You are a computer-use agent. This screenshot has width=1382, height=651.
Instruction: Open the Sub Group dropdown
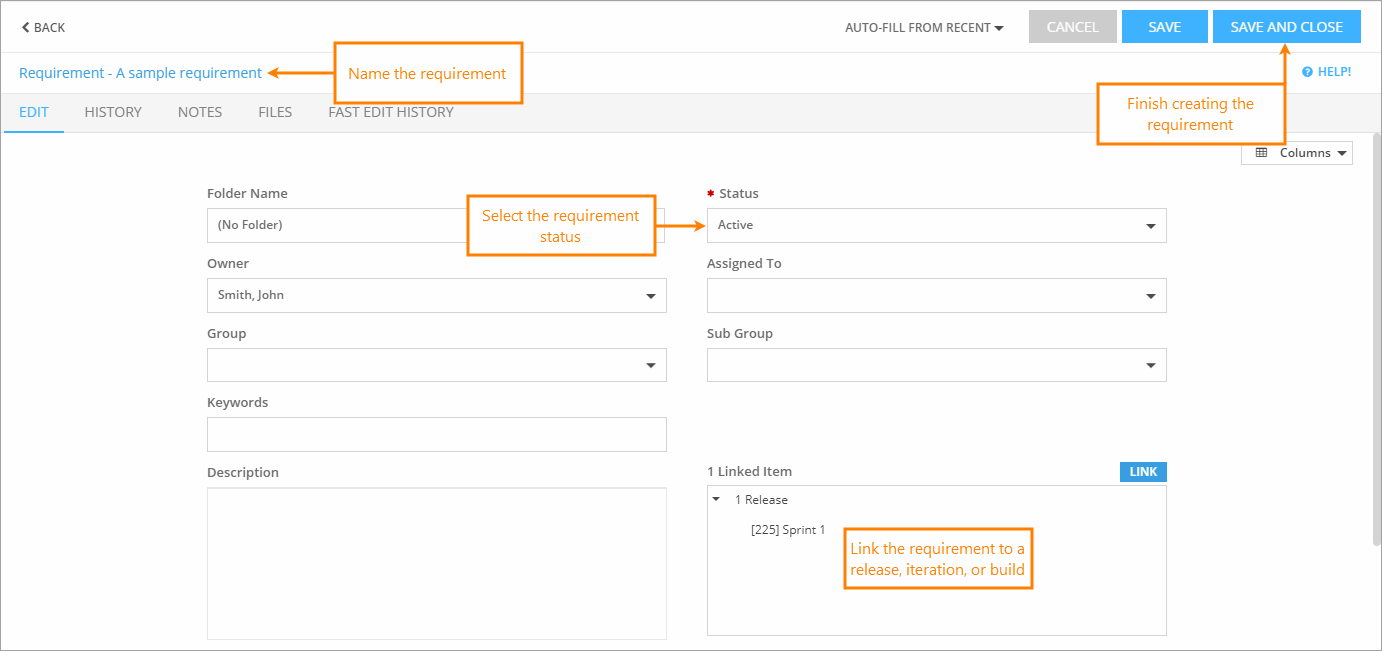pos(1149,365)
